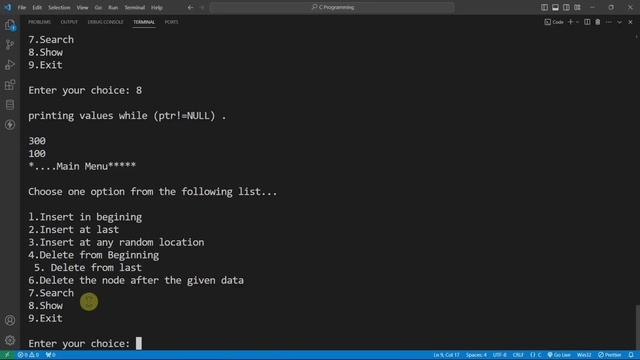Split the terminal

[x=587, y=22]
